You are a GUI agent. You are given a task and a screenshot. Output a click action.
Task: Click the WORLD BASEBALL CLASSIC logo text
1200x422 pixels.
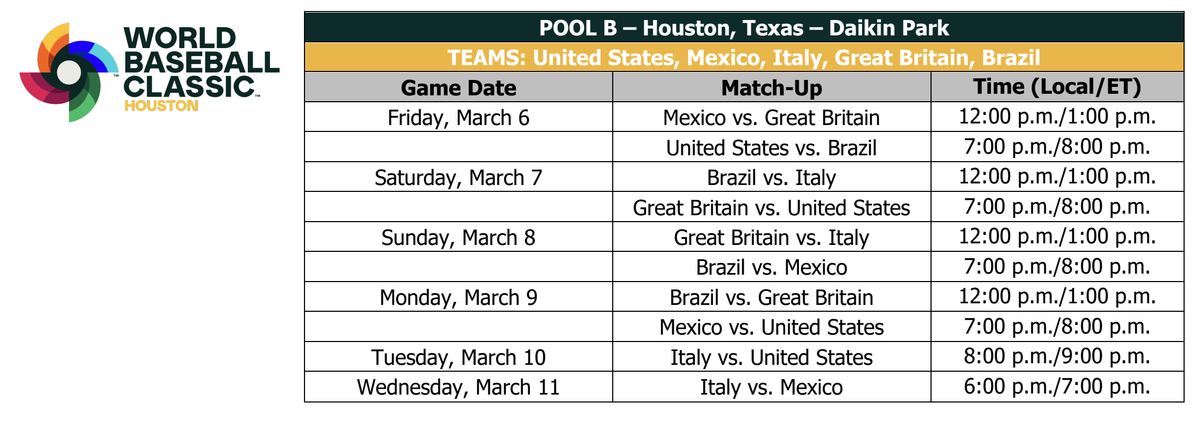191,58
